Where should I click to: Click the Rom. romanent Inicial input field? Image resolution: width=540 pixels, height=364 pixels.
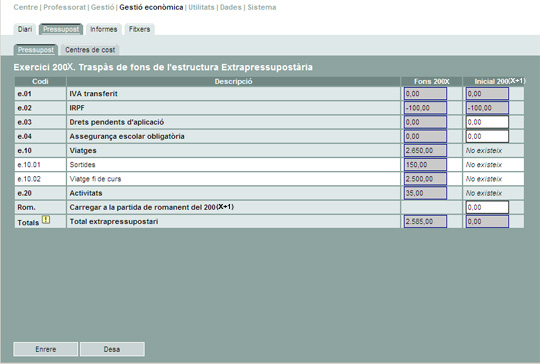[487, 207]
